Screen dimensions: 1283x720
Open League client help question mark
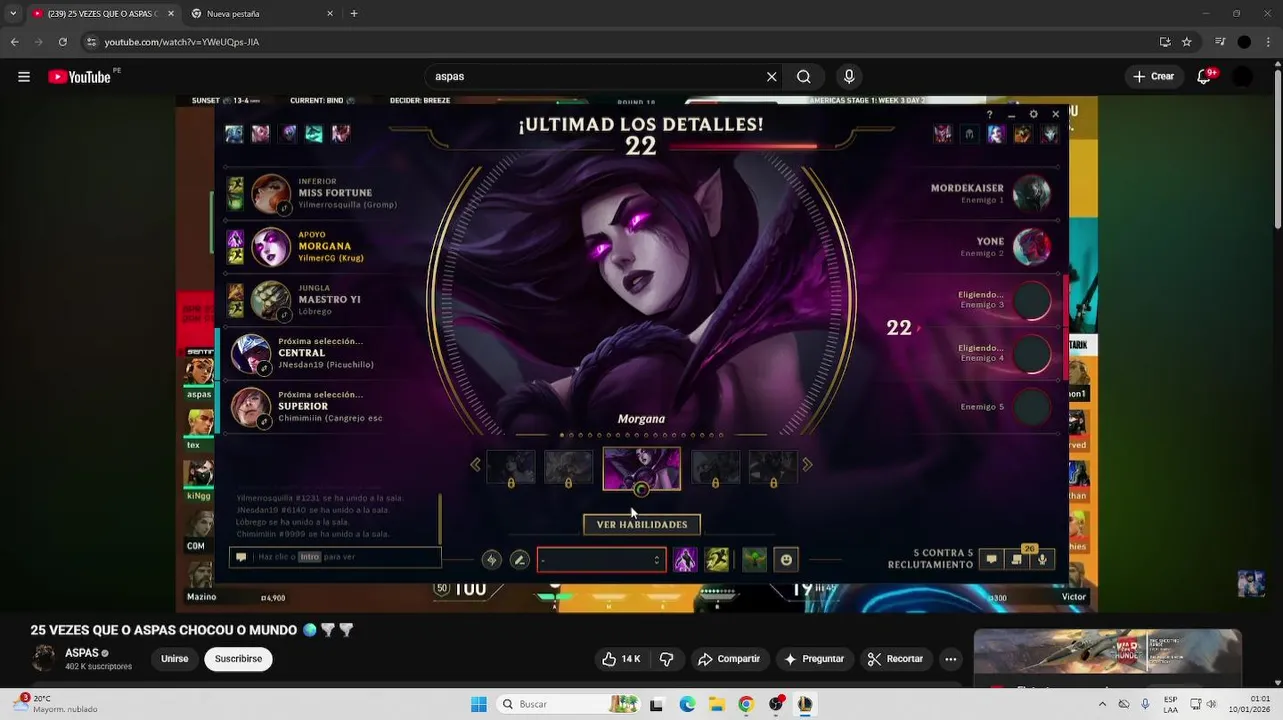[x=990, y=114]
